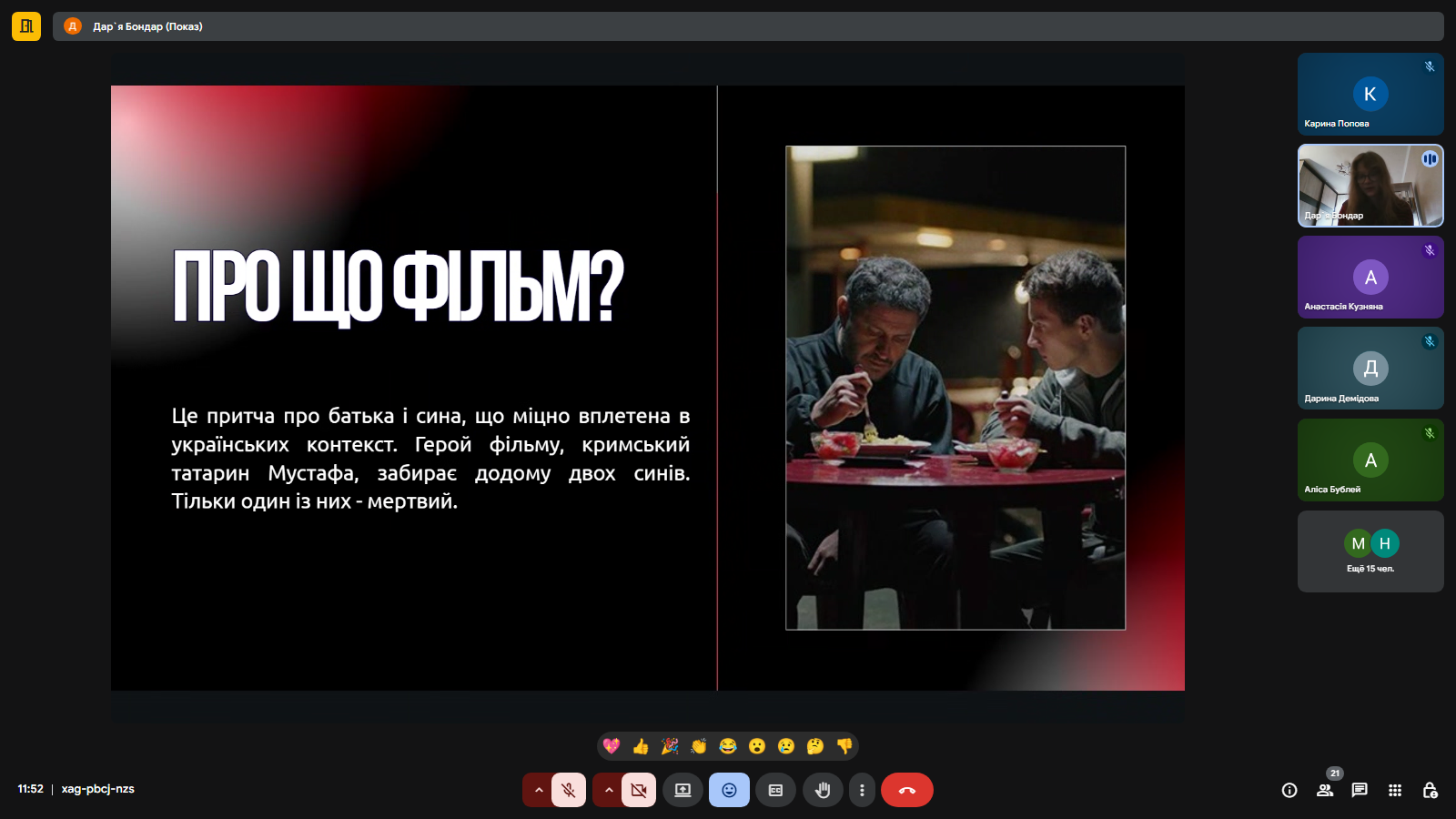Send a thumbs up reaction

(641, 746)
